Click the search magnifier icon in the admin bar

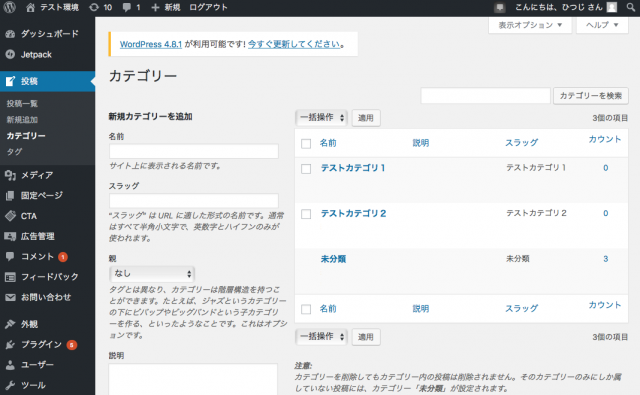(x=631, y=7)
